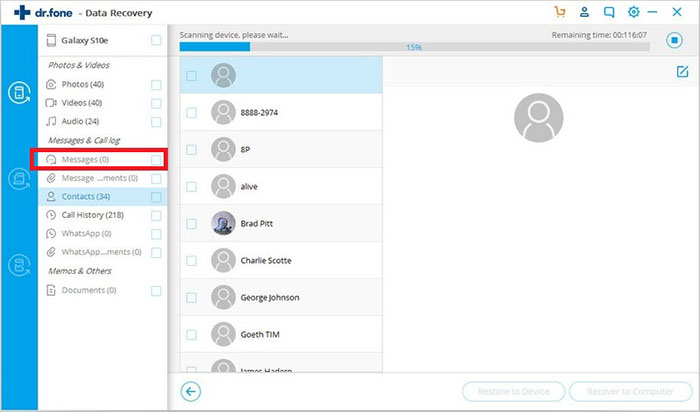This screenshot has height=412, width=700.
Task: Select the Goeth TIM contact
Action: click(x=281, y=334)
